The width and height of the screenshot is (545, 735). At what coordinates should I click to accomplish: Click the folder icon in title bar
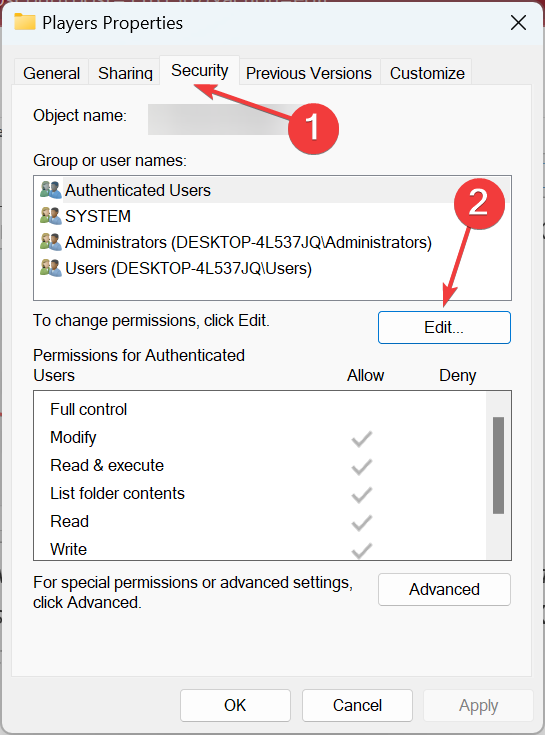pyautogui.click(x=25, y=22)
